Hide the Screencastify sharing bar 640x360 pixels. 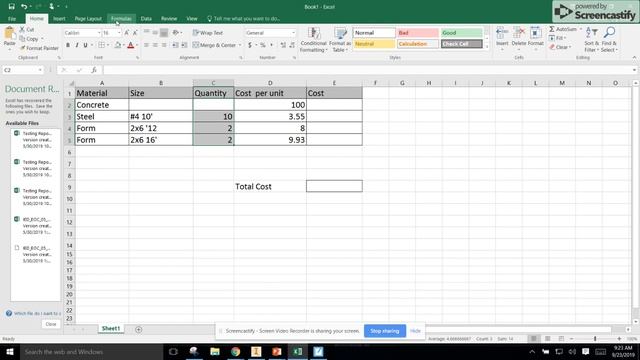coord(415,331)
